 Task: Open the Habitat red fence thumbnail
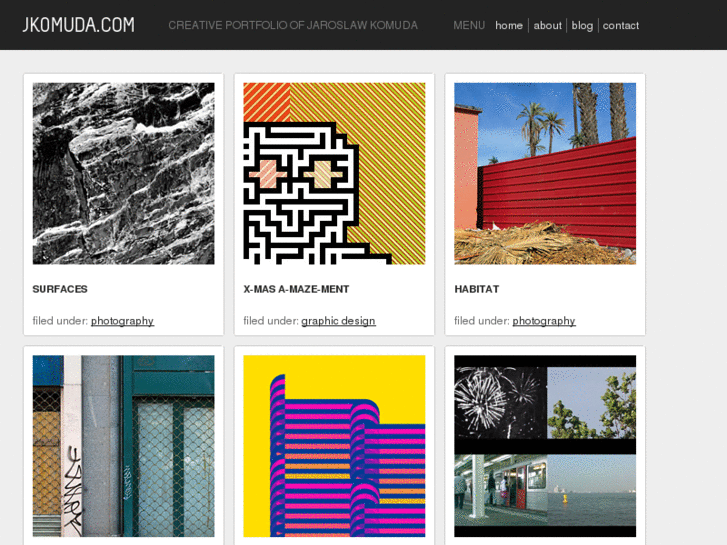tap(545, 173)
